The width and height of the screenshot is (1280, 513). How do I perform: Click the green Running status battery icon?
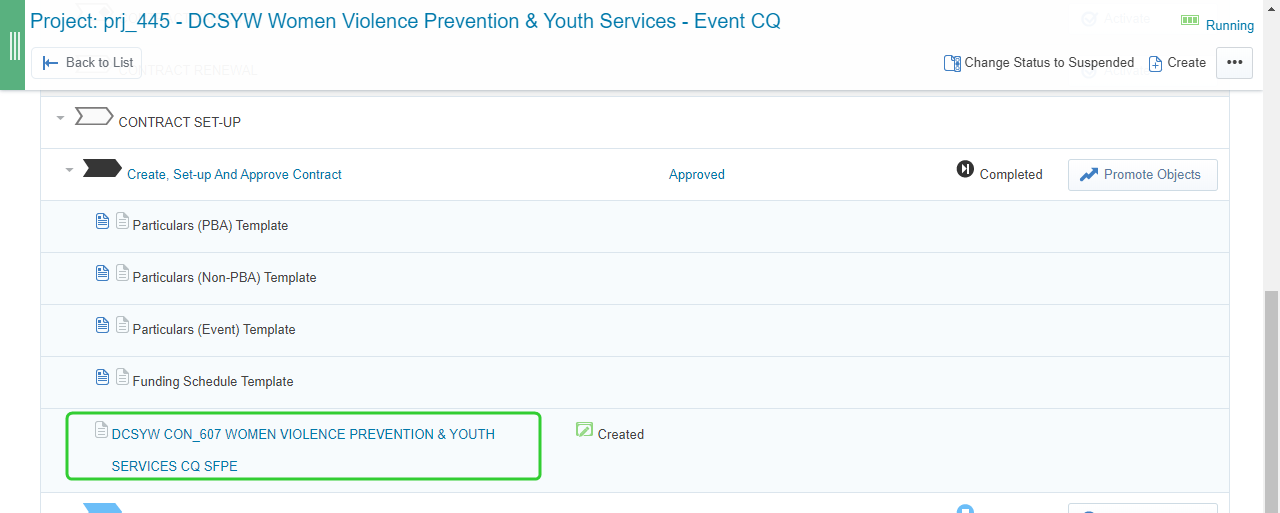(1190, 20)
